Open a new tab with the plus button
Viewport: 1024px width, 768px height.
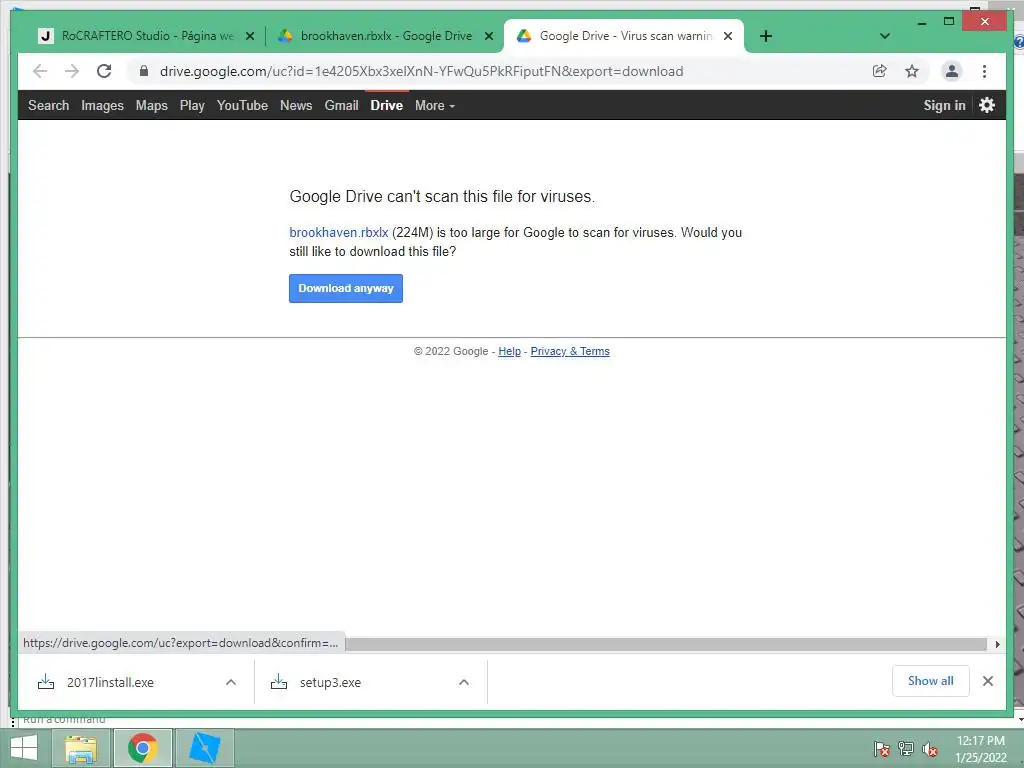coord(766,36)
